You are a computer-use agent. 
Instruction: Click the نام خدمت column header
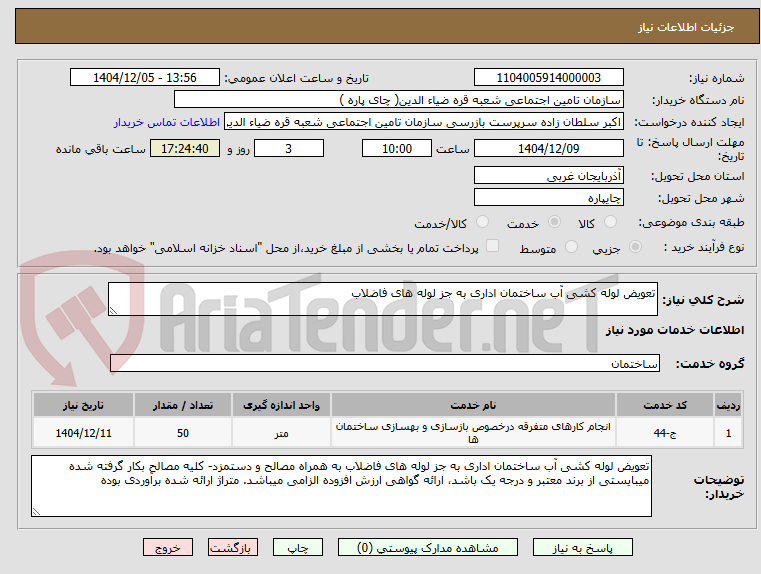click(x=473, y=405)
